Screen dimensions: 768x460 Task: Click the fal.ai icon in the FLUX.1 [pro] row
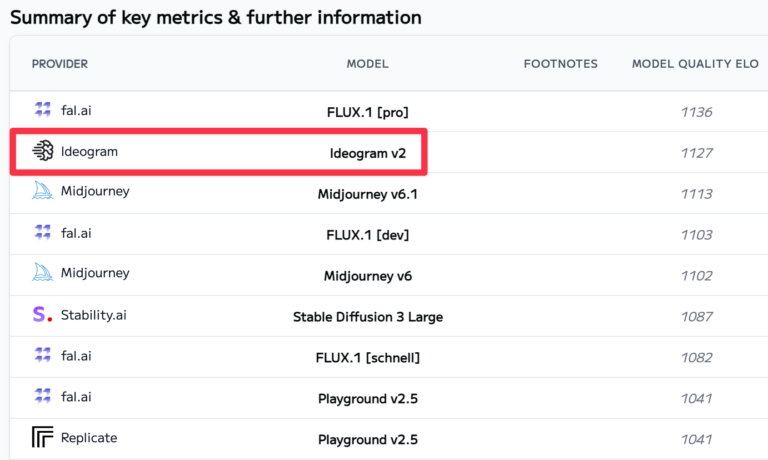(42, 110)
